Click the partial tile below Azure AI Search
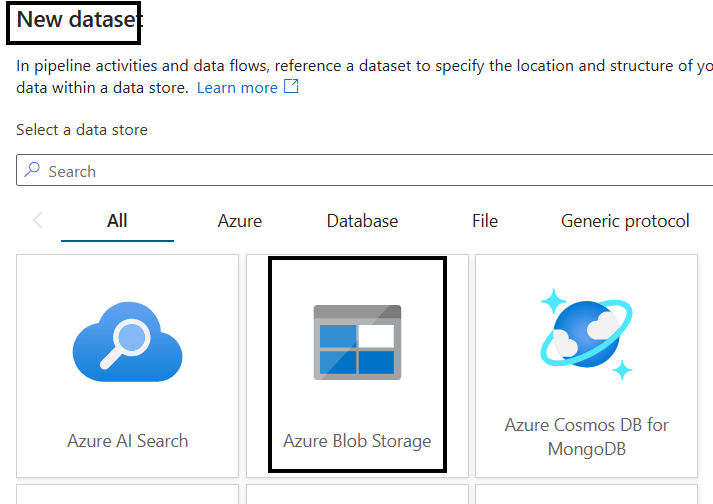This screenshot has height=504, width=713. point(127,494)
